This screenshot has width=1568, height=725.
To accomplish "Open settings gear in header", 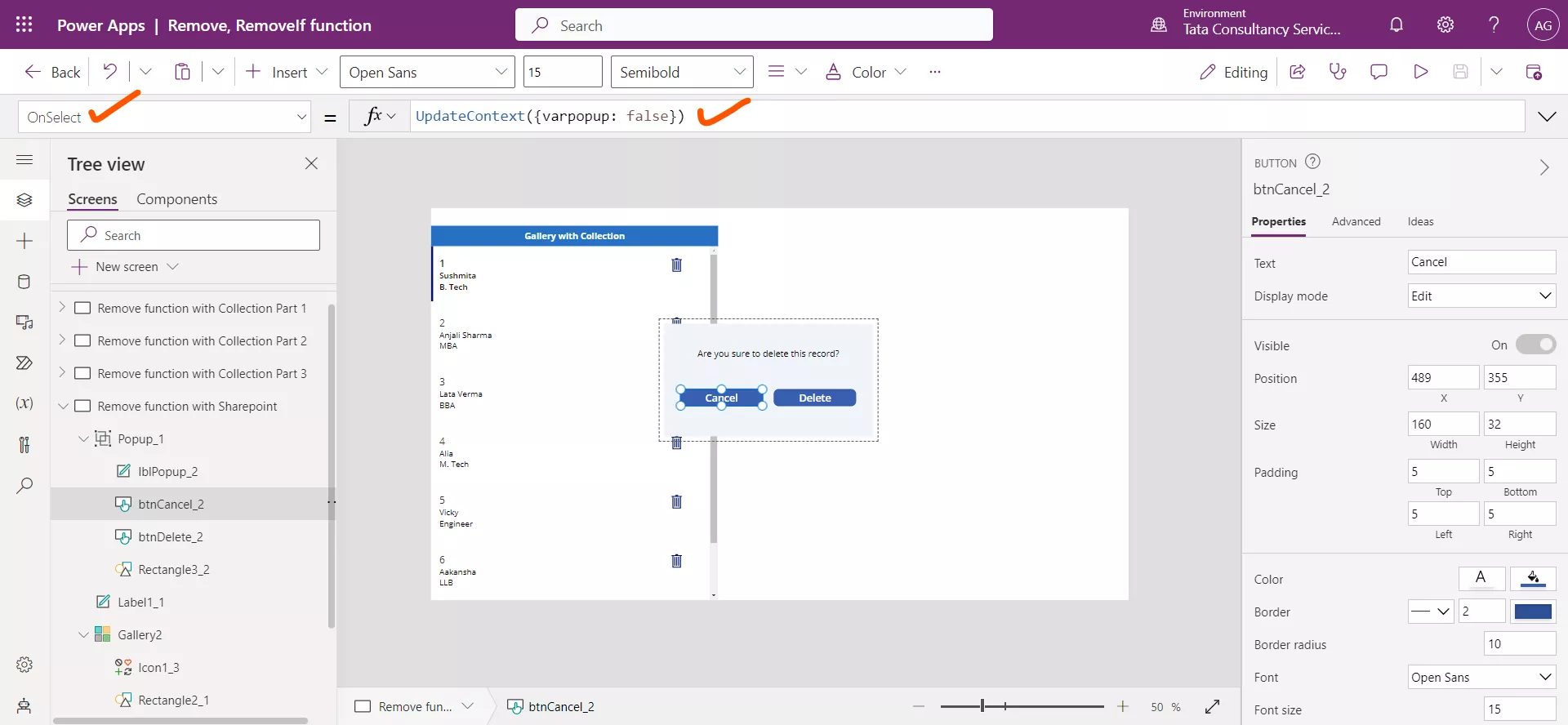I will point(1445,24).
